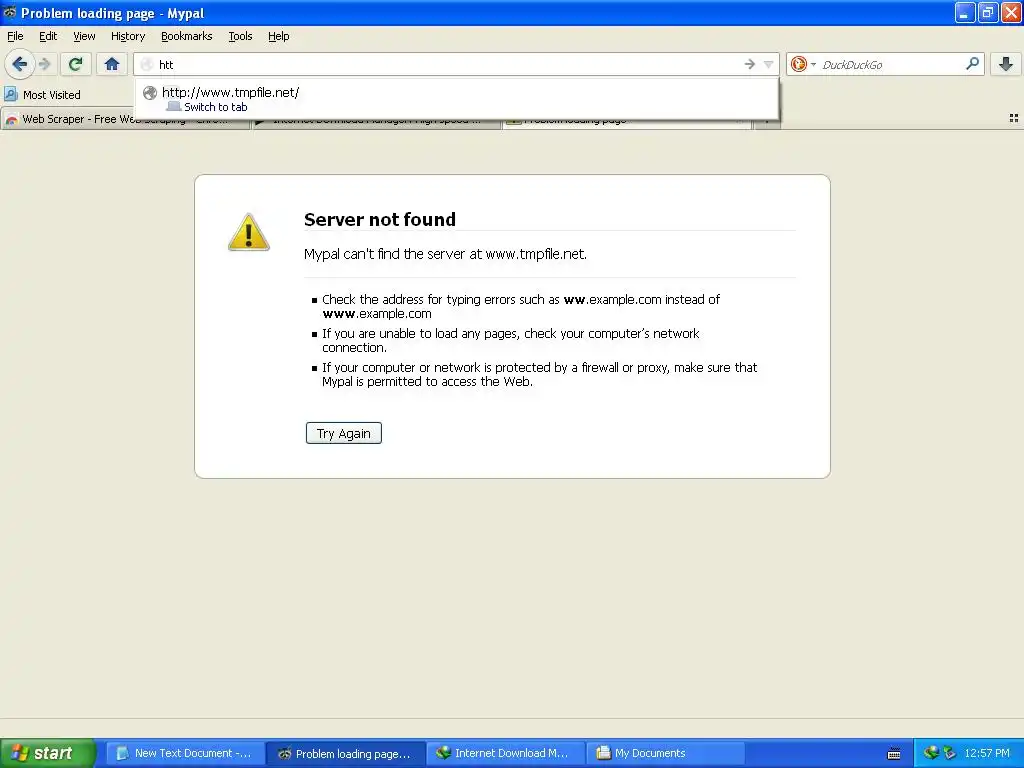Click the globe icon beside tmpfile.net suggestion
Screen dimensions: 1024x768
pyautogui.click(x=150, y=93)
